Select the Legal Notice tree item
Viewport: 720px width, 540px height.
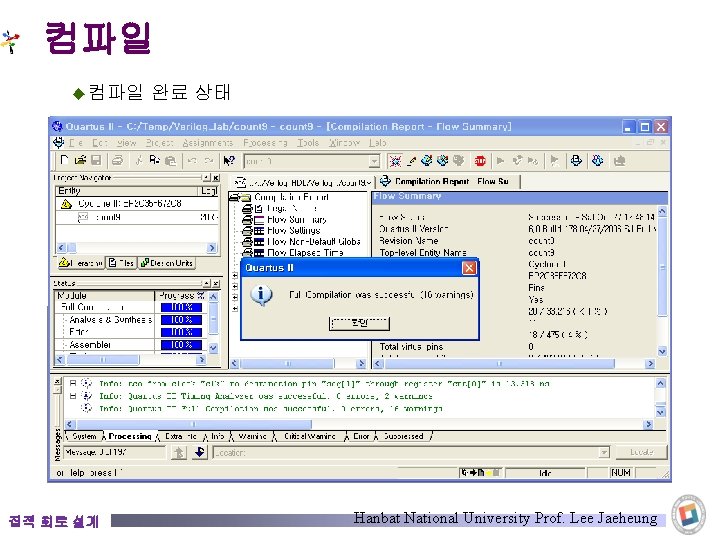(292, 208)
